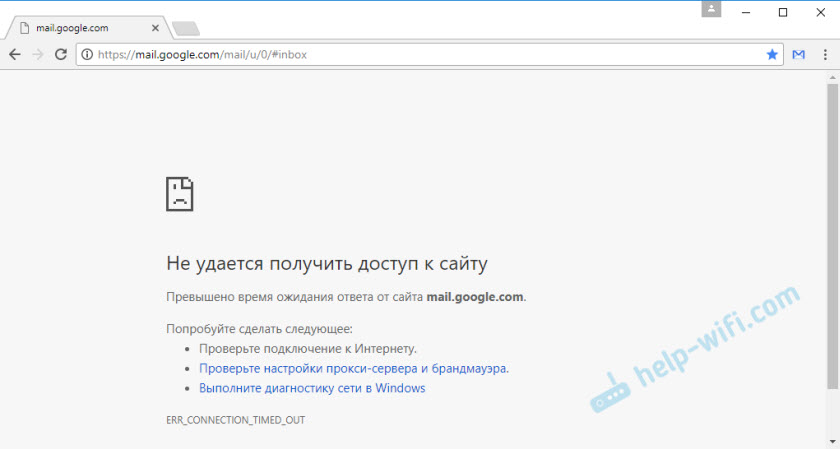This screenshot has width=840, height=449.
Task: Close the Chrome window
Action: (820, 12)
